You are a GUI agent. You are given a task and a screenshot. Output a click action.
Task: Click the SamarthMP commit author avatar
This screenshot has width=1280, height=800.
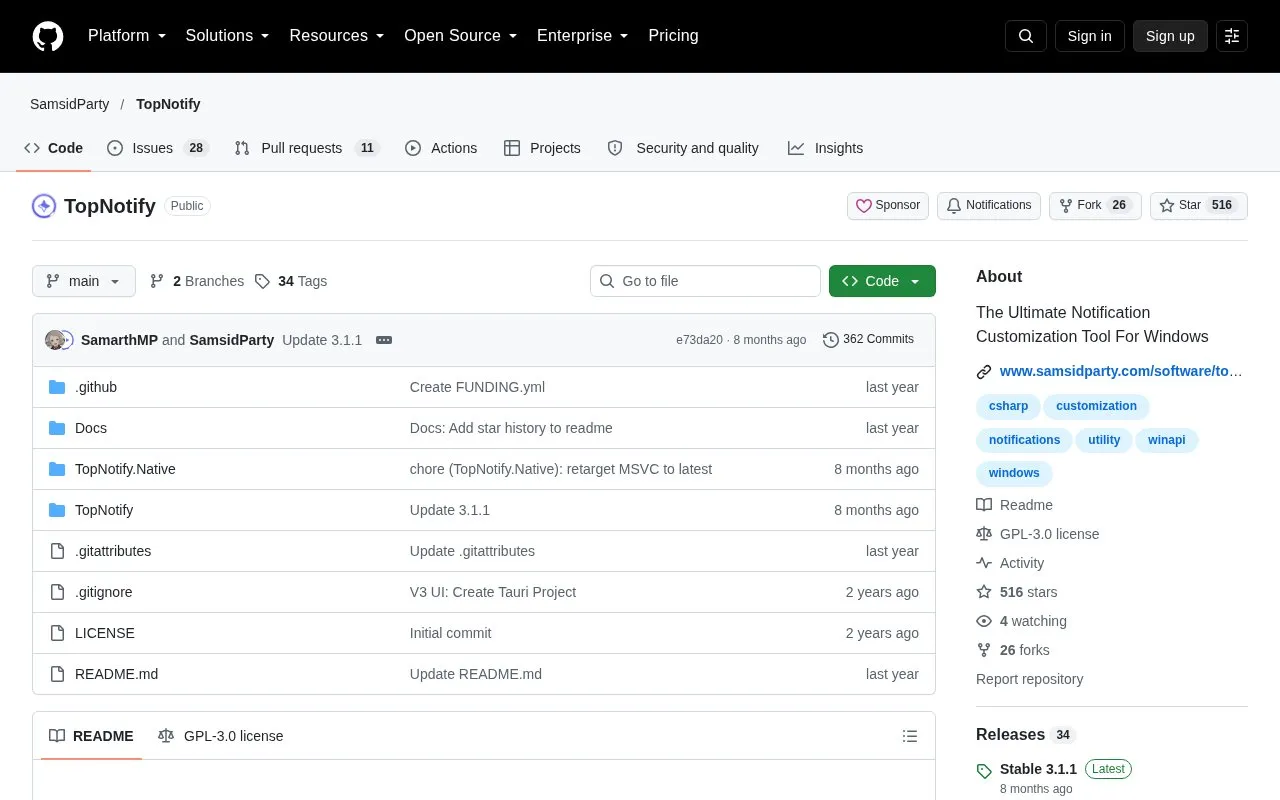click(54, 340)
